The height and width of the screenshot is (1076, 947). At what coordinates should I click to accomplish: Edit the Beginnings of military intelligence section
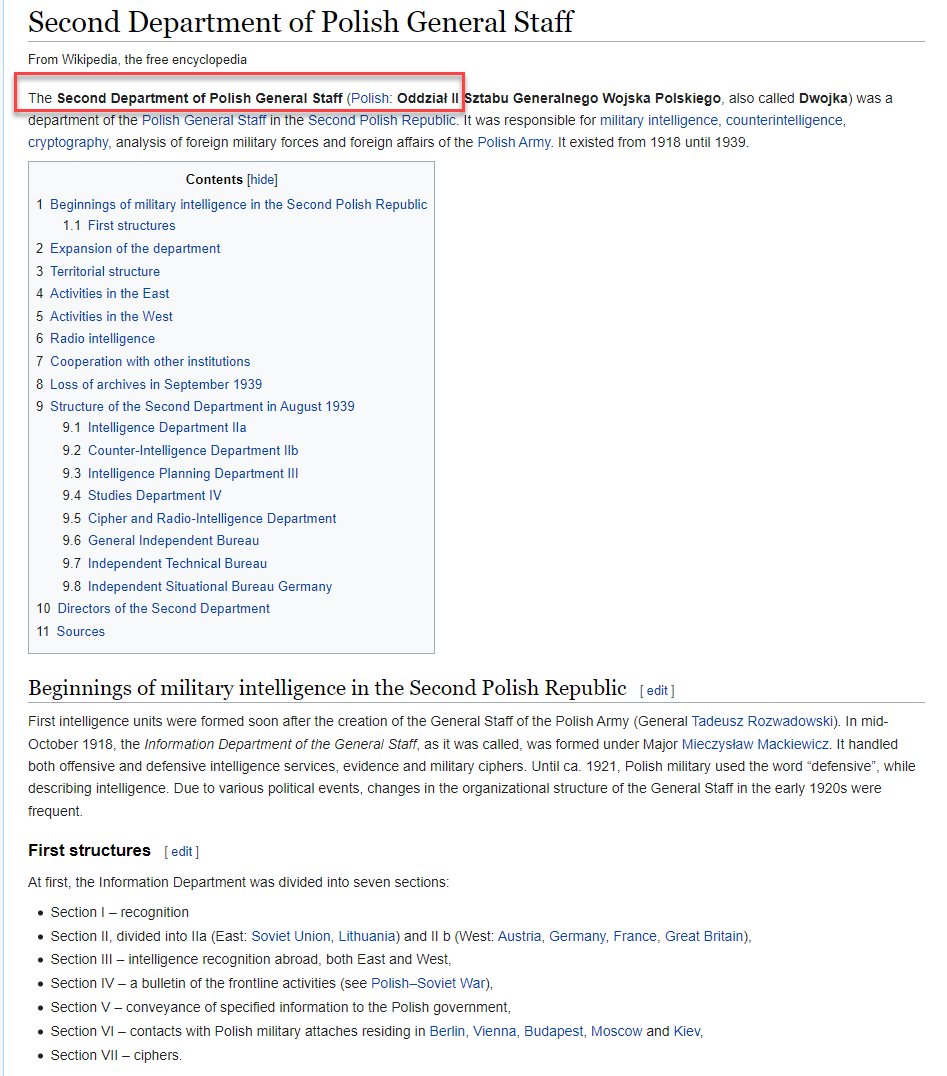point(657,690)
